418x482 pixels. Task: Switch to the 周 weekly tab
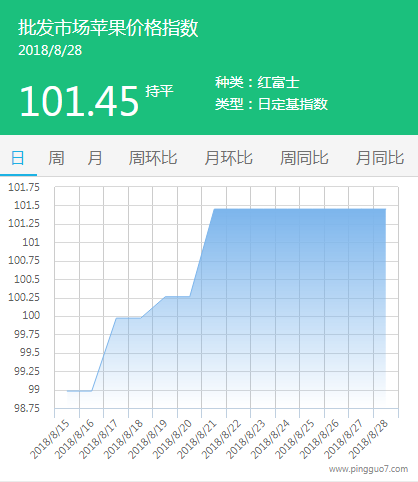pos(56,157)
